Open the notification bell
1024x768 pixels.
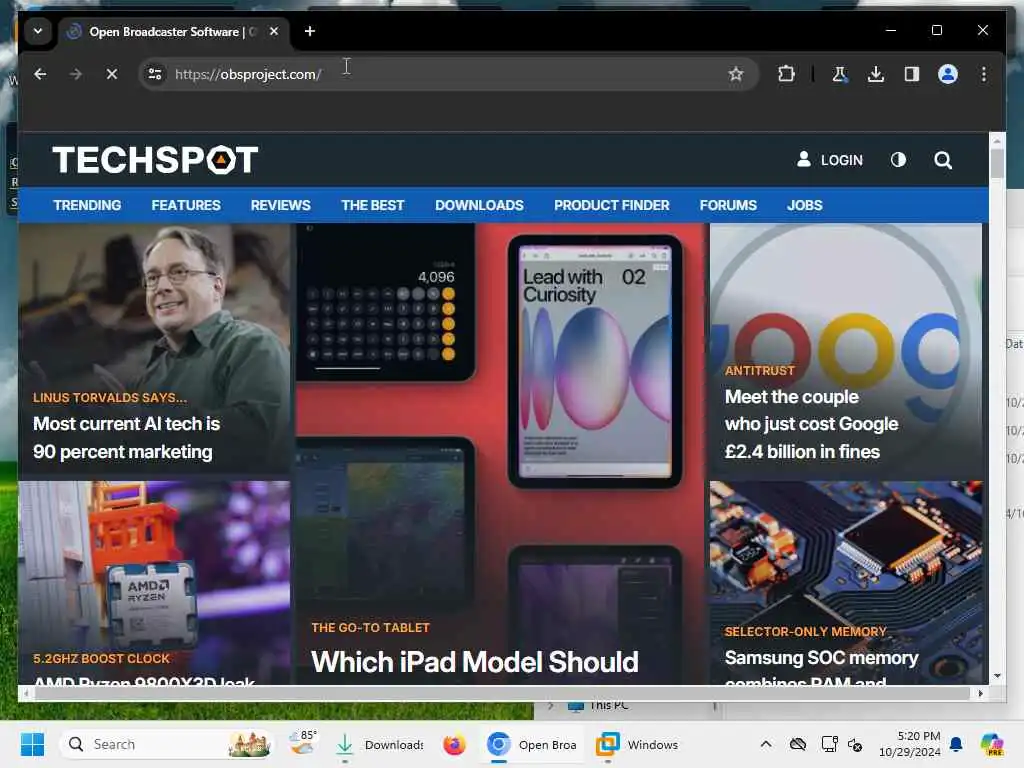tap(956, 744)
